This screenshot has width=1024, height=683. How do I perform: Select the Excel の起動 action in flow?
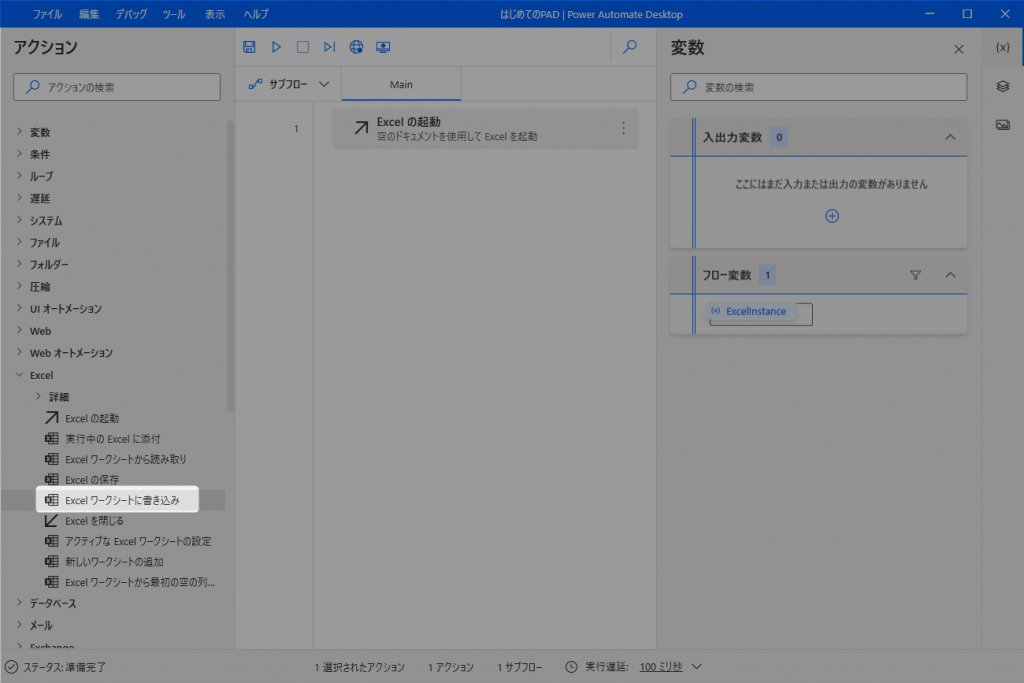point(485,129)
